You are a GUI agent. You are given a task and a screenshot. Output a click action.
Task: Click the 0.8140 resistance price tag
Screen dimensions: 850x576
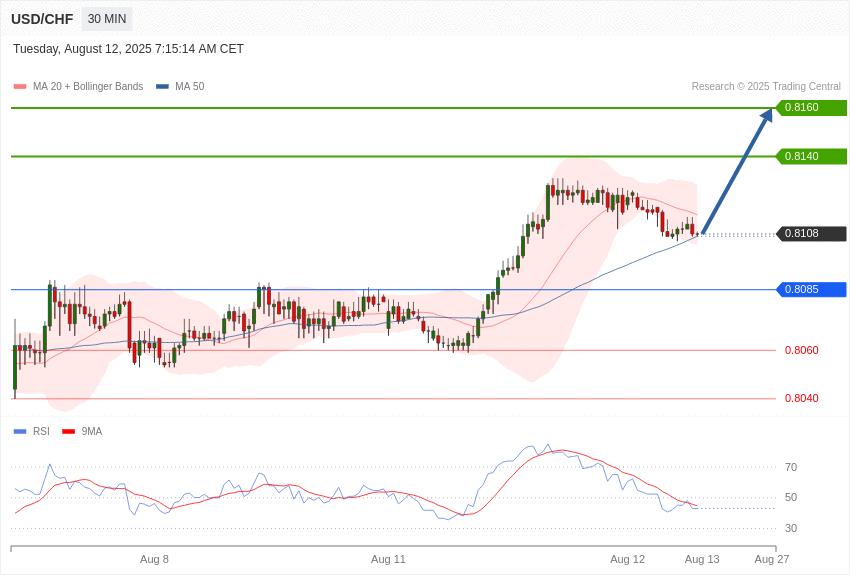(812, 156)
